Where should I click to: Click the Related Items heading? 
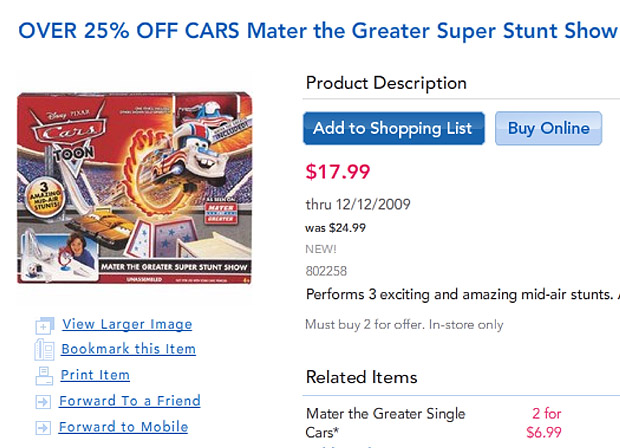point(361,377)
